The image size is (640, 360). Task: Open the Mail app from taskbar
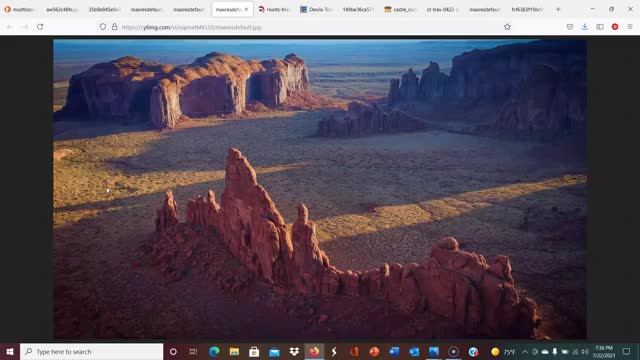pos(274,351)
